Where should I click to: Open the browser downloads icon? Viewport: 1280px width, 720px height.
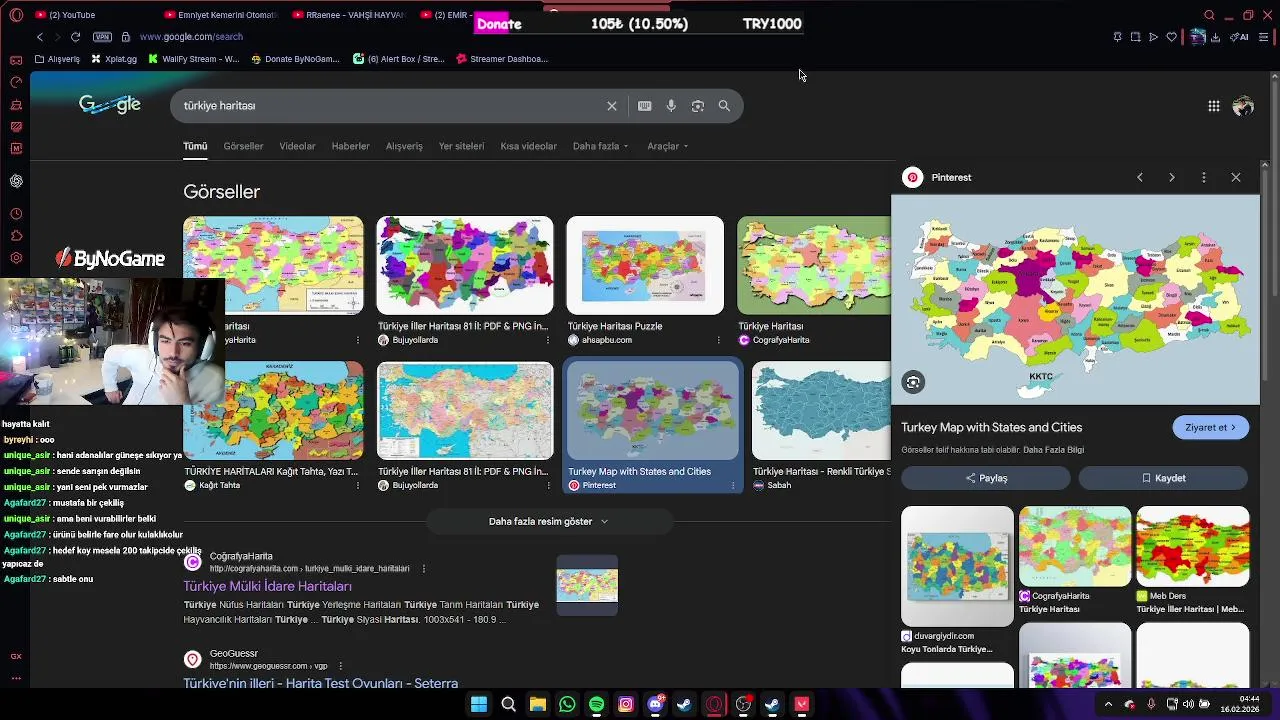tap(1215, 37)
